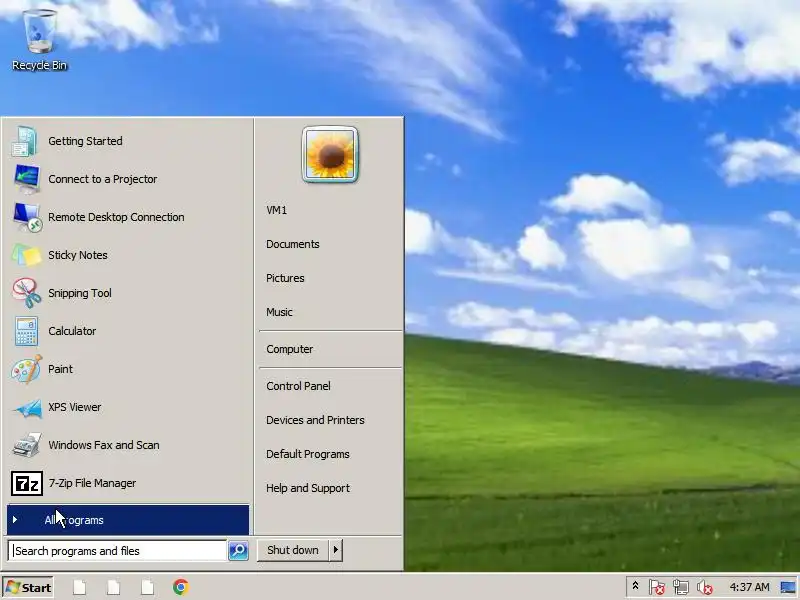Click the Show desktop icon in tray
800x600 pixels.
[x=788, y=587]
